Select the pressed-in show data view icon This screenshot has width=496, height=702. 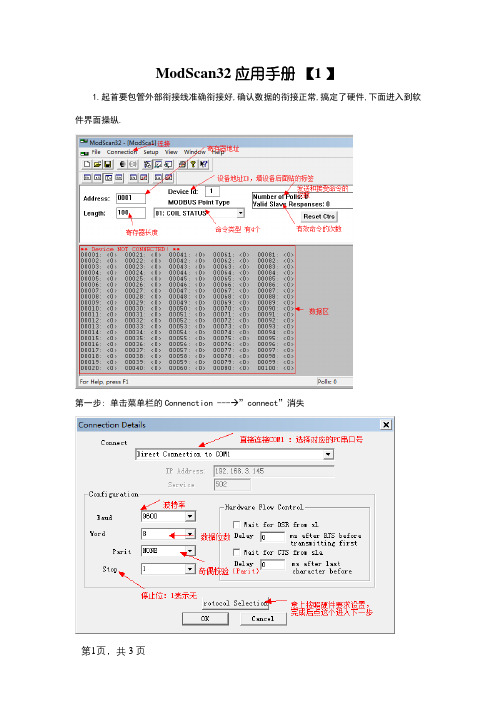158,164
